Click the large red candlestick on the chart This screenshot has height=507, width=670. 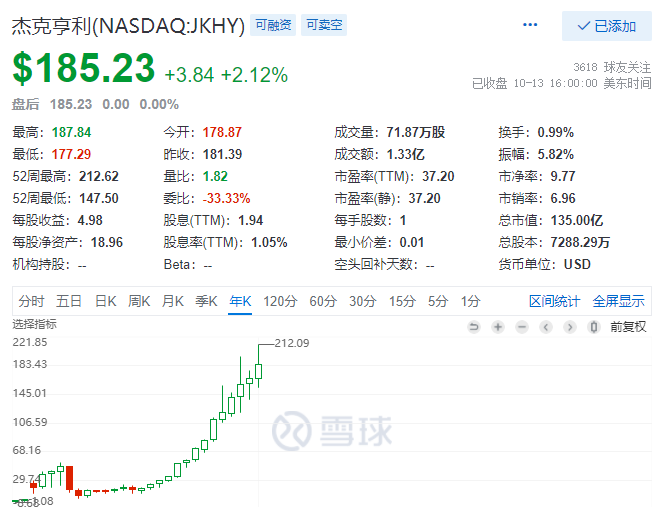(x=69, y=478)
